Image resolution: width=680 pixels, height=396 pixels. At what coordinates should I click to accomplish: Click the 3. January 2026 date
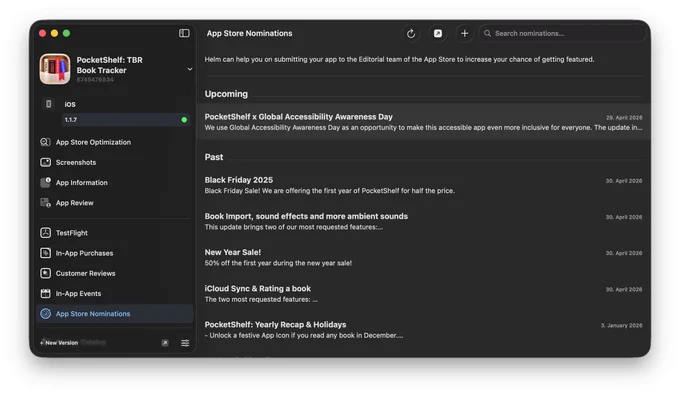(x=621, y=325)
